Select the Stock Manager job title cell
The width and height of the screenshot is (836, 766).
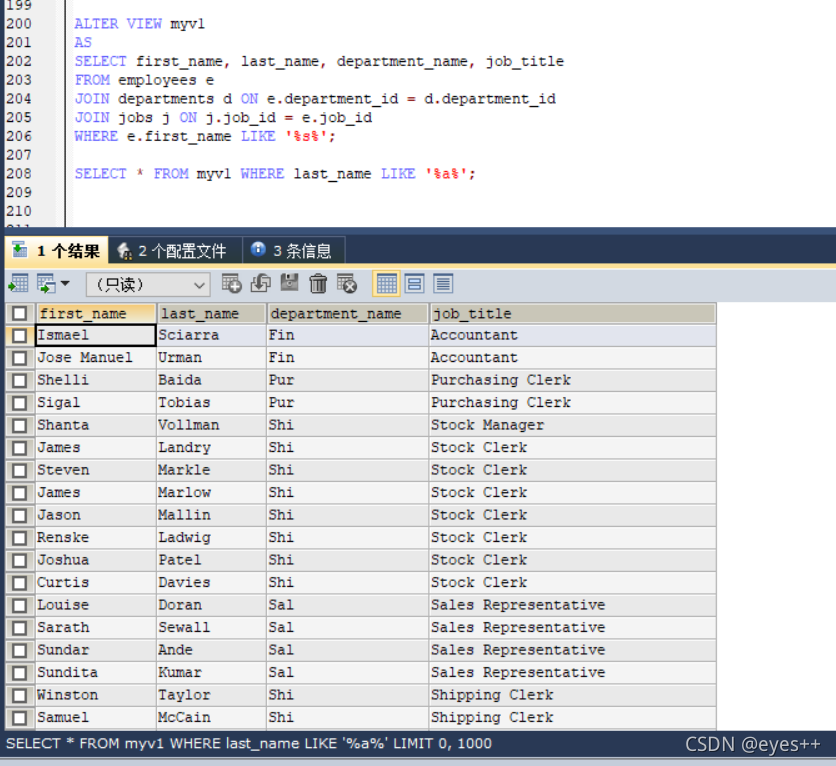pos(573,425)
